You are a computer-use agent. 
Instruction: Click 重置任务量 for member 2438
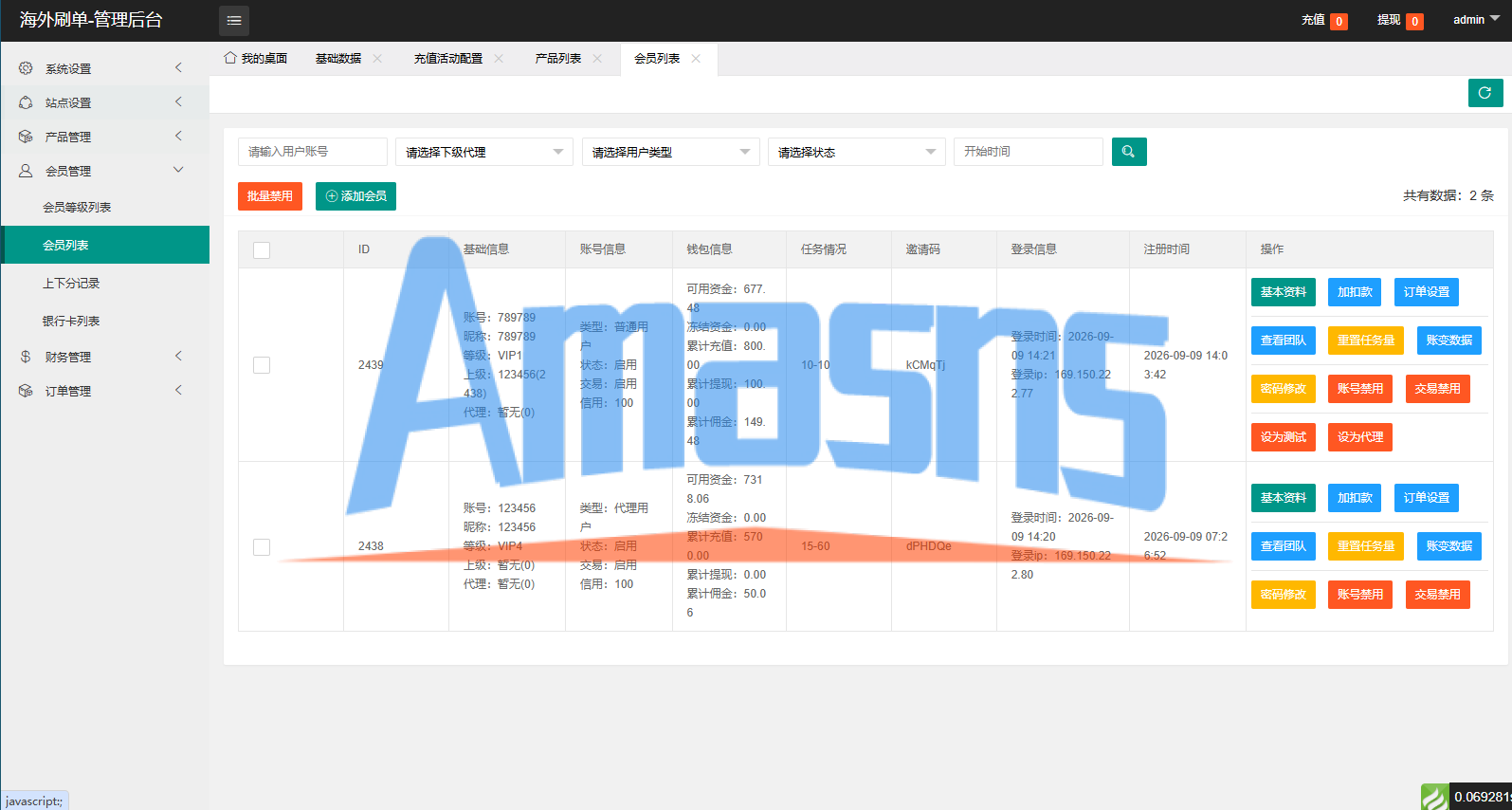coord(1366,546)
